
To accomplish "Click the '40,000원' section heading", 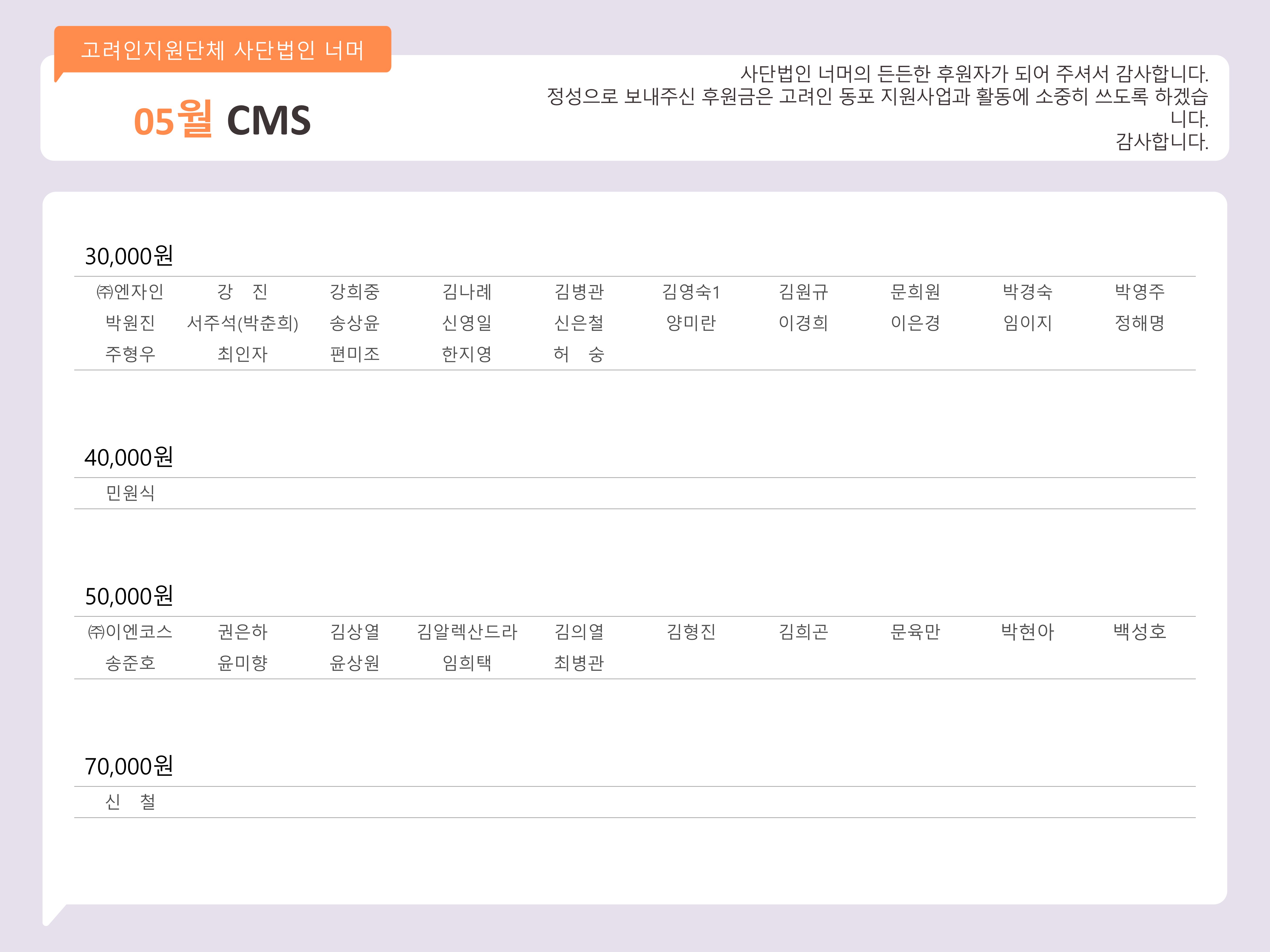I will click(129, 457).
